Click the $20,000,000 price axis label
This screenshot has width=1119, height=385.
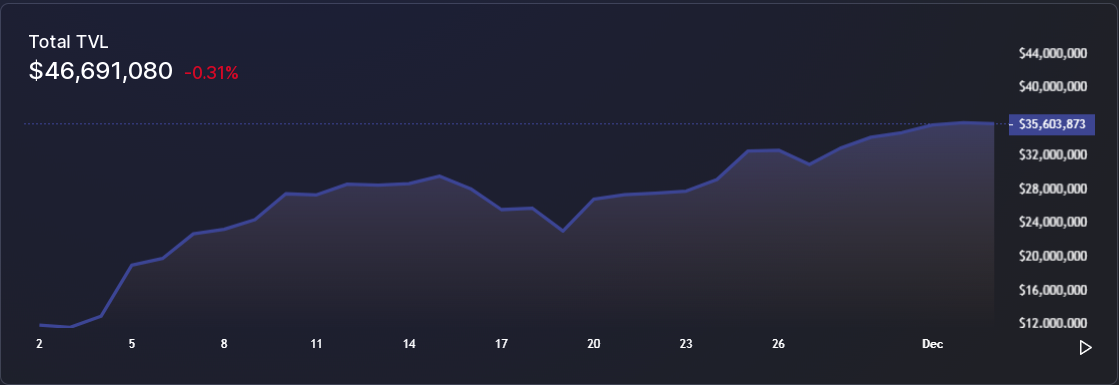(x=1053, y=256)
